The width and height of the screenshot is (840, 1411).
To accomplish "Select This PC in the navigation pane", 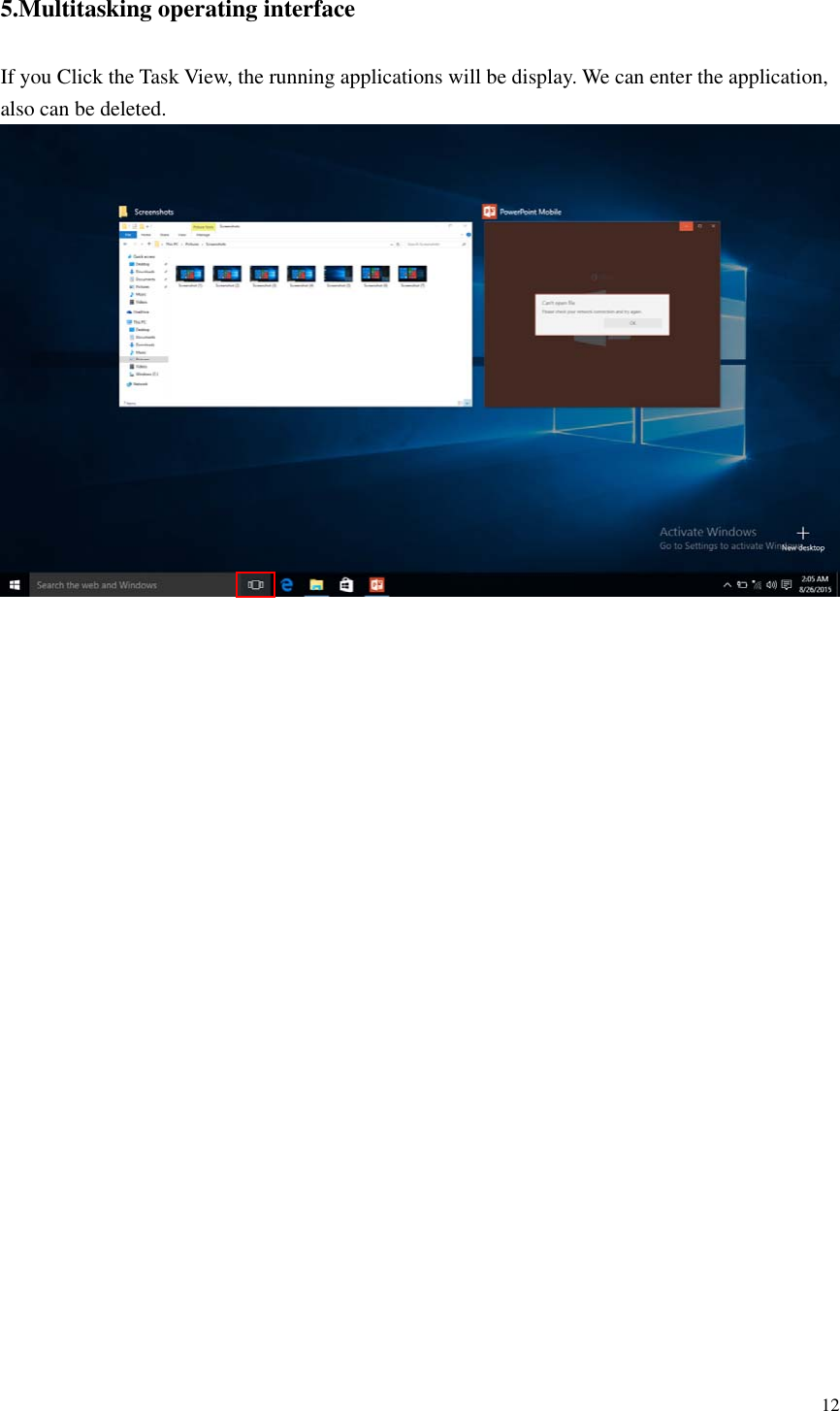I will click(138, 321).
